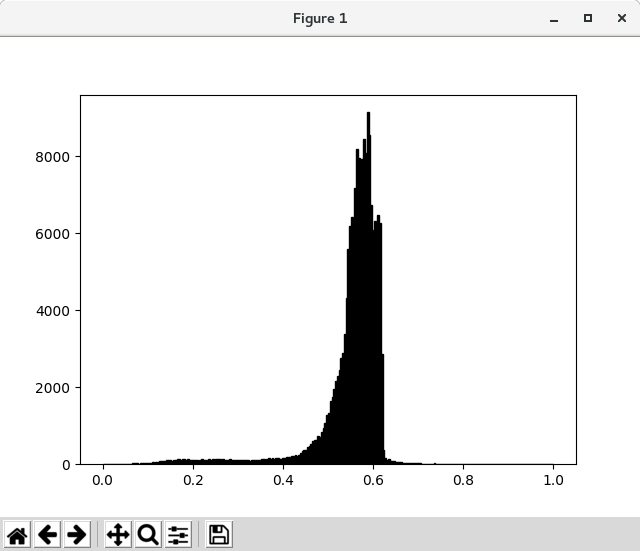Close the Figure 1 window
The image size is (640, 551).
[622, 18]
